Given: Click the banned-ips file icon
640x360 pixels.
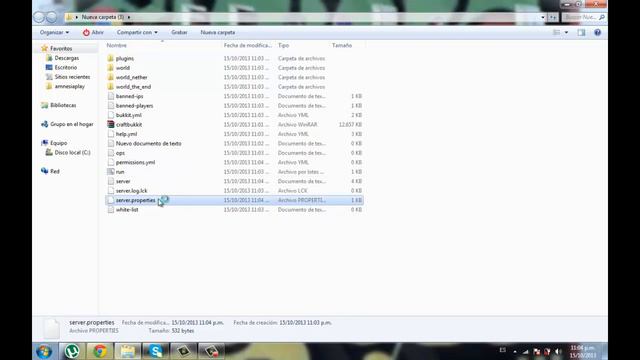Looking at the screenshot, I should pos(111,96).
